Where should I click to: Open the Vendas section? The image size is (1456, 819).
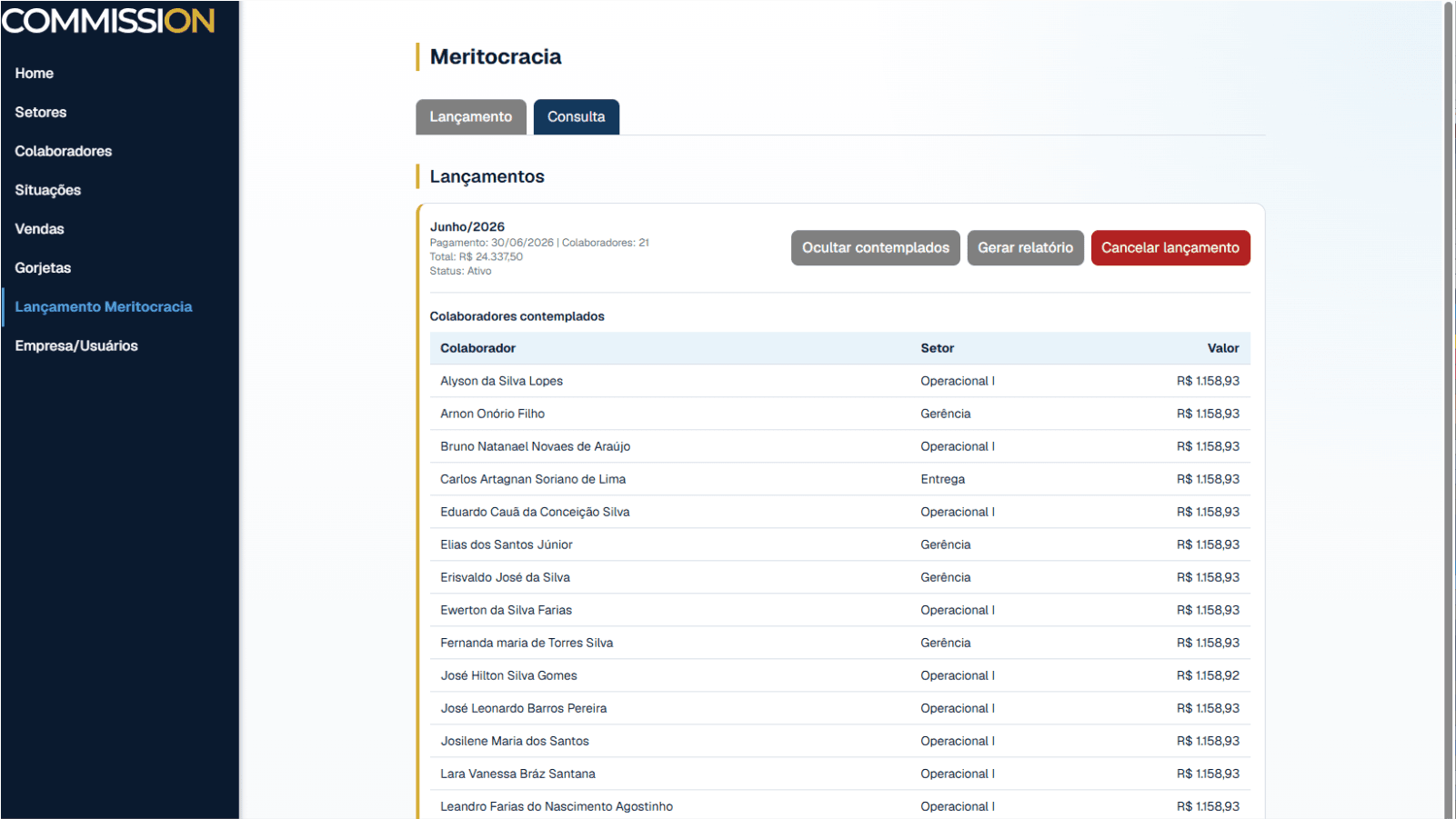tap(39, 229)
